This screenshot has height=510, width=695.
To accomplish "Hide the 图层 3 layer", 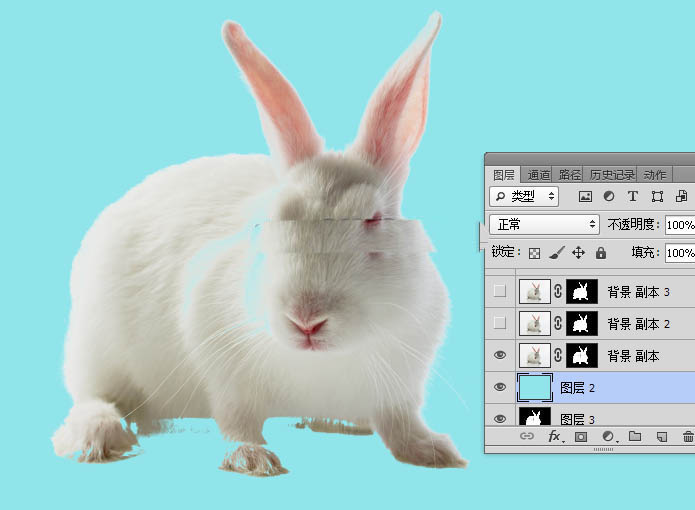I will coord(500,418).
